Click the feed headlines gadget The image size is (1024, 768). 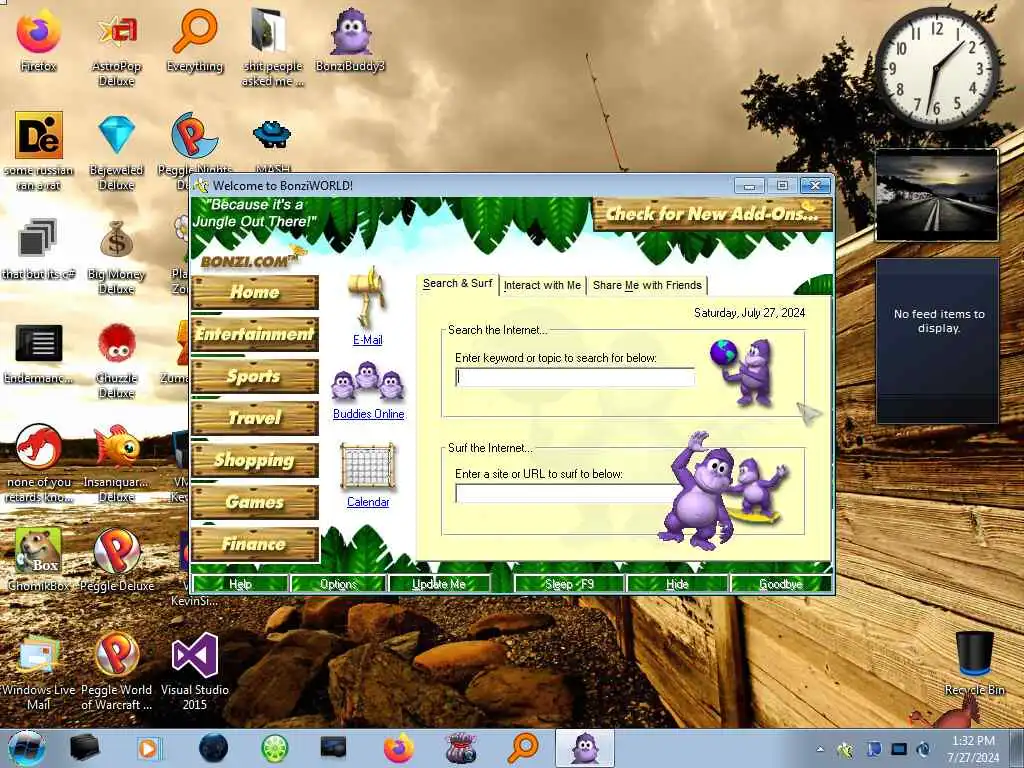point(938,340)
